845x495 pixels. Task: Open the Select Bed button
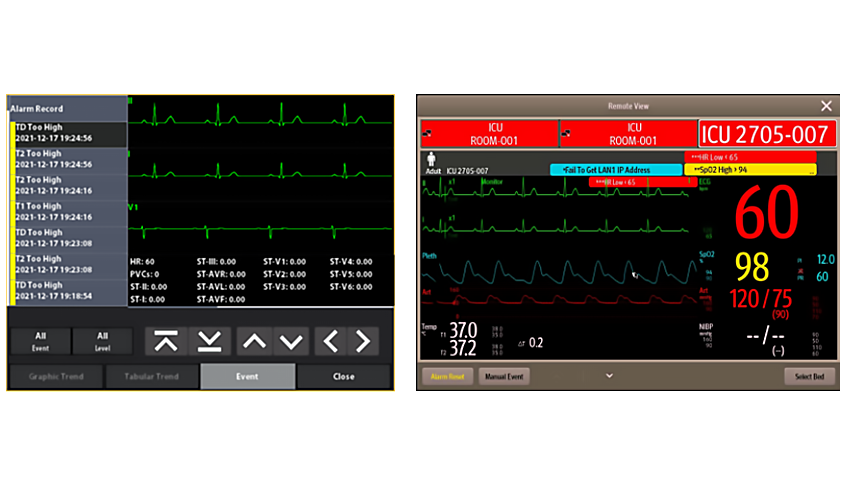809,377
